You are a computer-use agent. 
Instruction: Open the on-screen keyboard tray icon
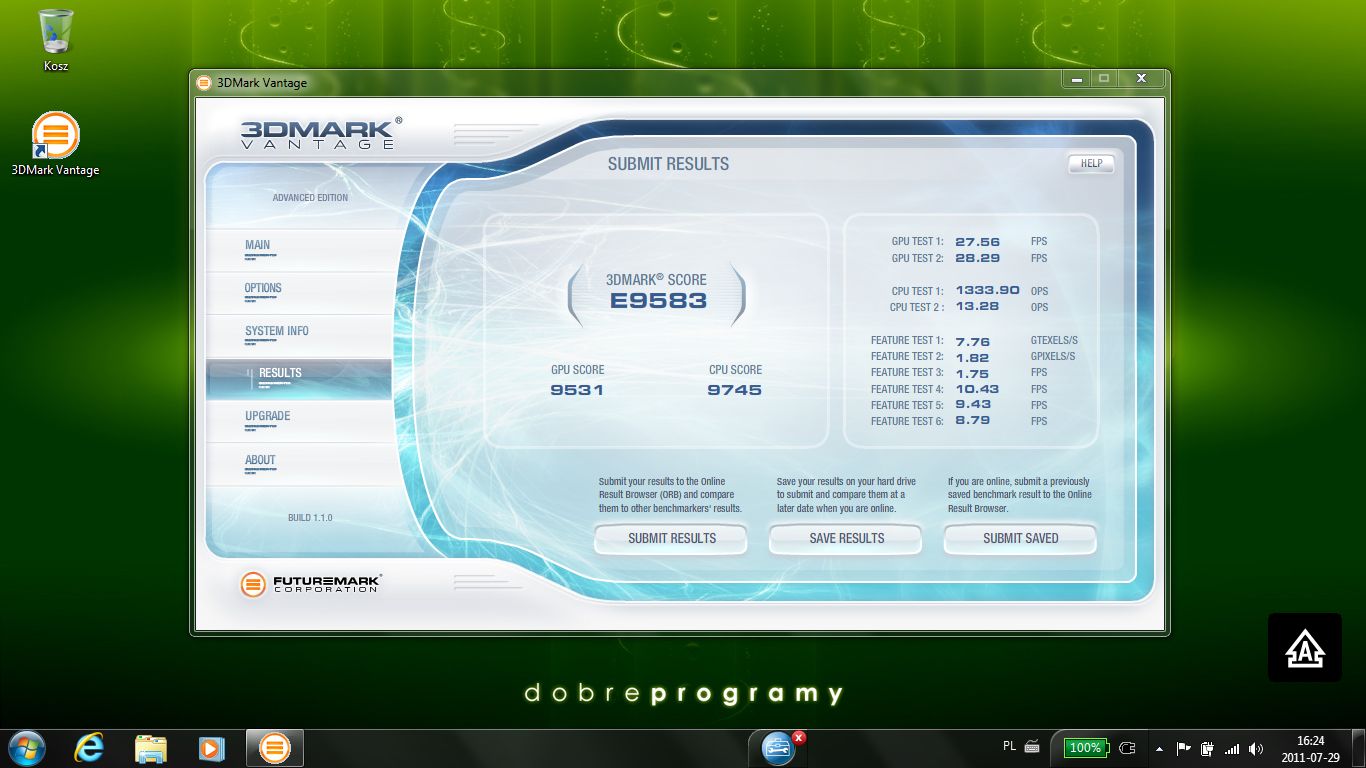coord(1032,747)
